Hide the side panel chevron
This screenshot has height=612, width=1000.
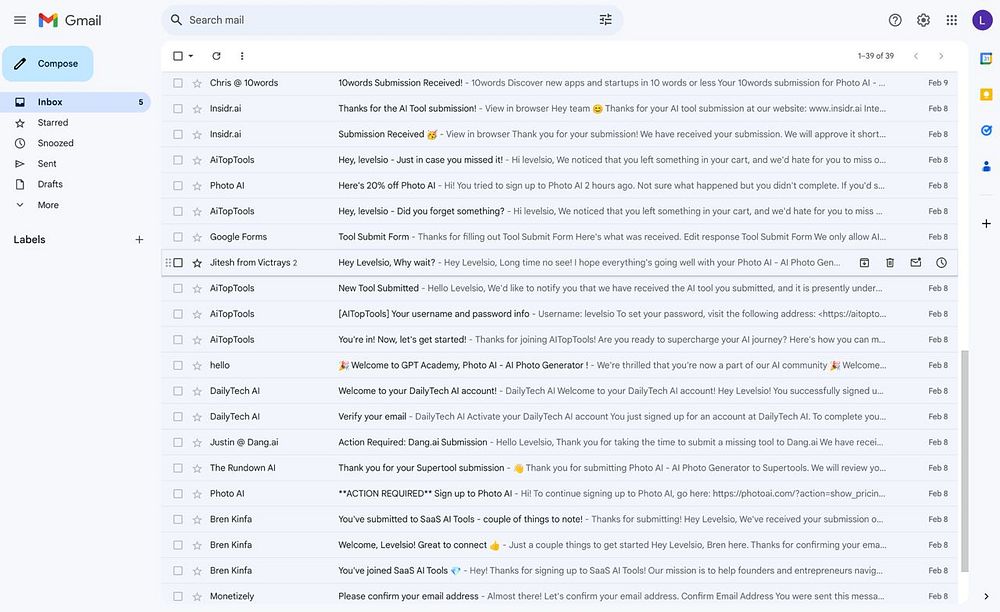(986, 596)
